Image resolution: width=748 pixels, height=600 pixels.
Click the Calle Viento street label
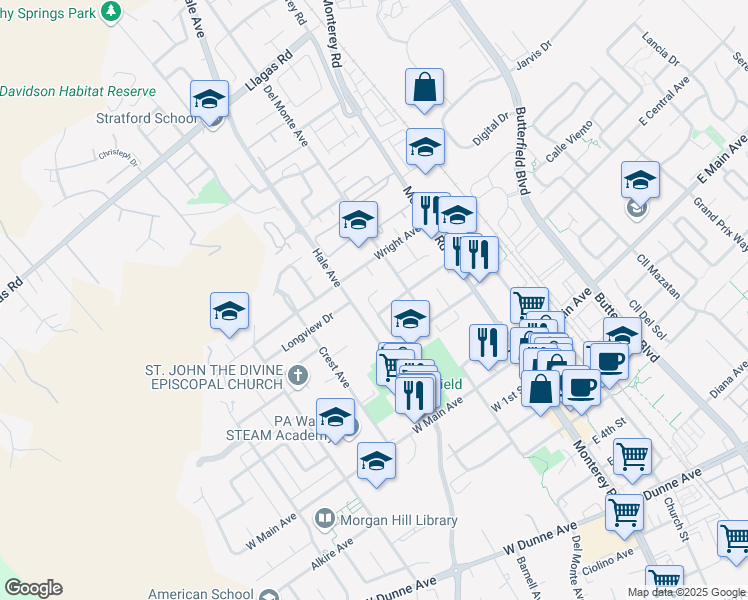tap(569, 141)
